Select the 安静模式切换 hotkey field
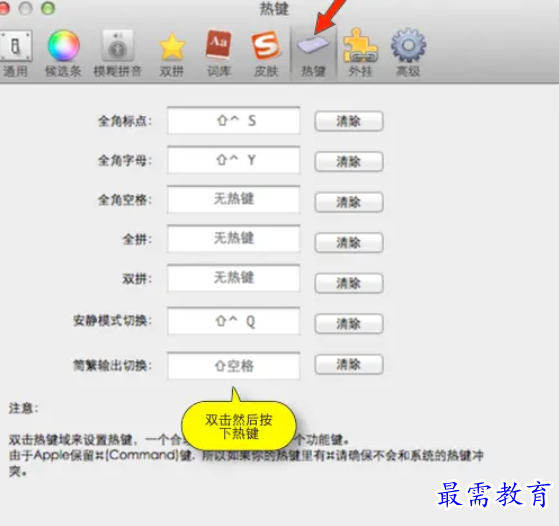 click(234, 321)
